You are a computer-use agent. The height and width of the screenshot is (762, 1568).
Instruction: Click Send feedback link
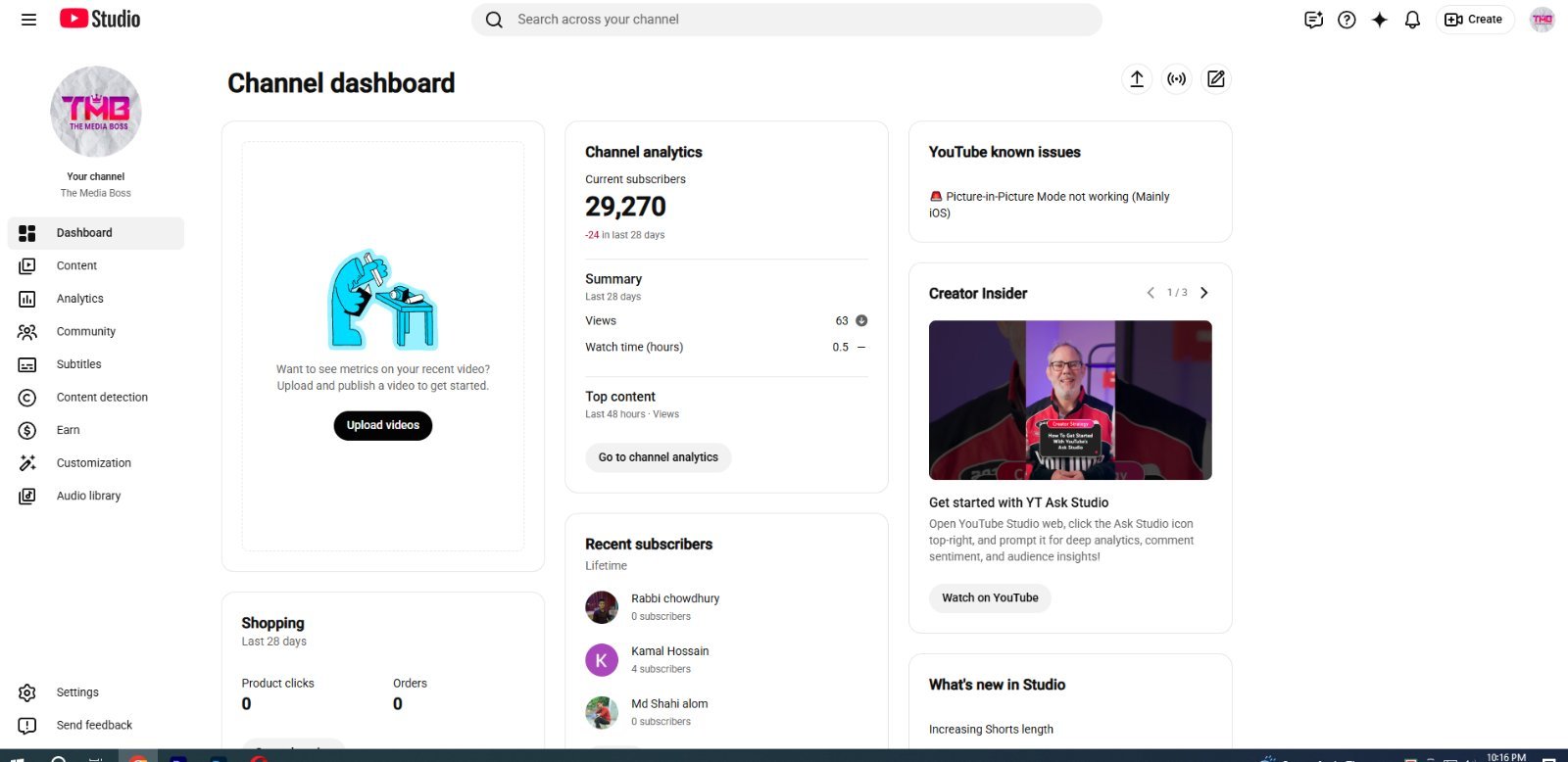coord(96,726)
